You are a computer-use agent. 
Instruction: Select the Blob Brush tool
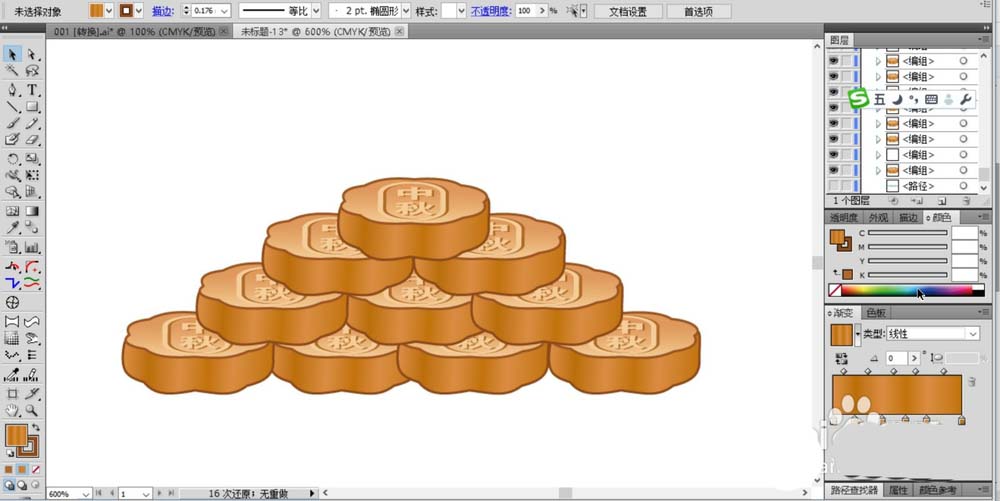click(12, 139)
